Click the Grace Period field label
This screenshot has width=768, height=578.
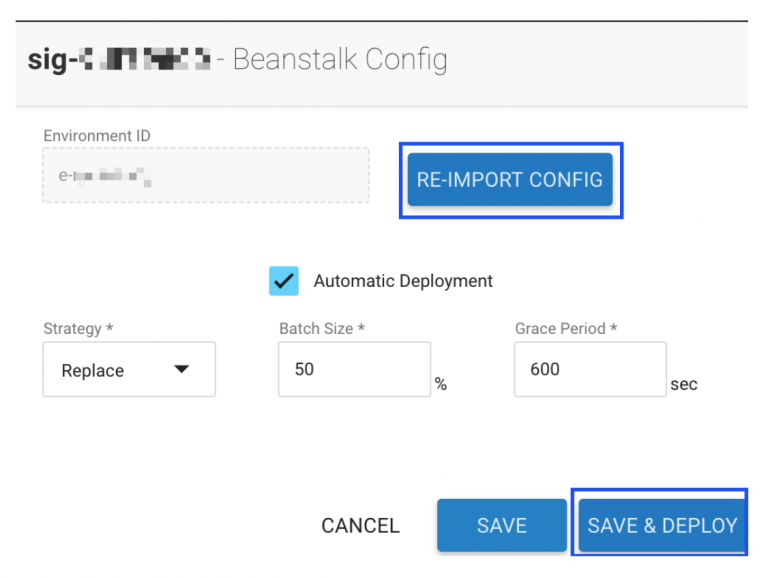(566, 328)
